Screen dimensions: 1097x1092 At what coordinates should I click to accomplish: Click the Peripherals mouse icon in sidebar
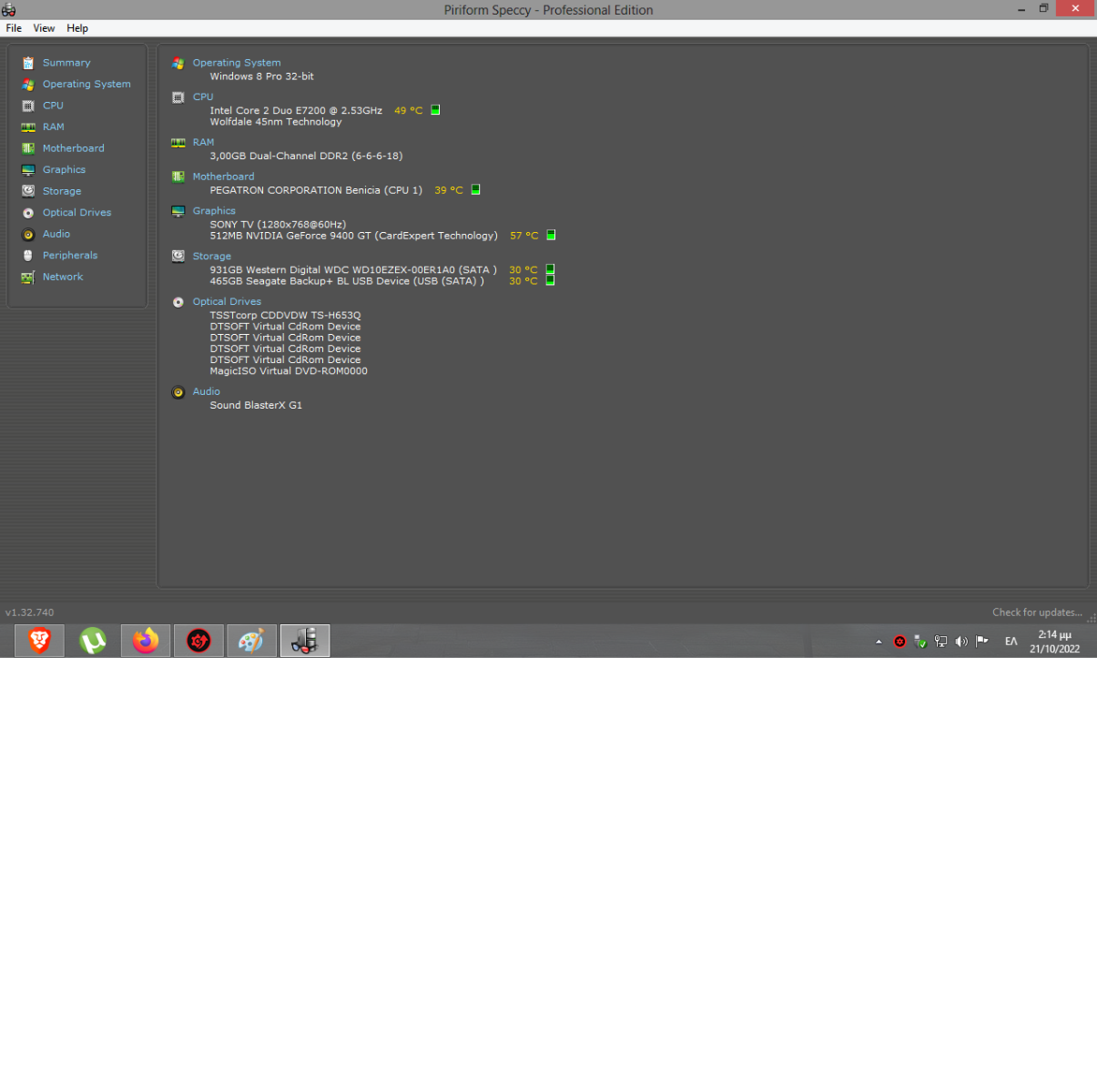click(28, 256)
